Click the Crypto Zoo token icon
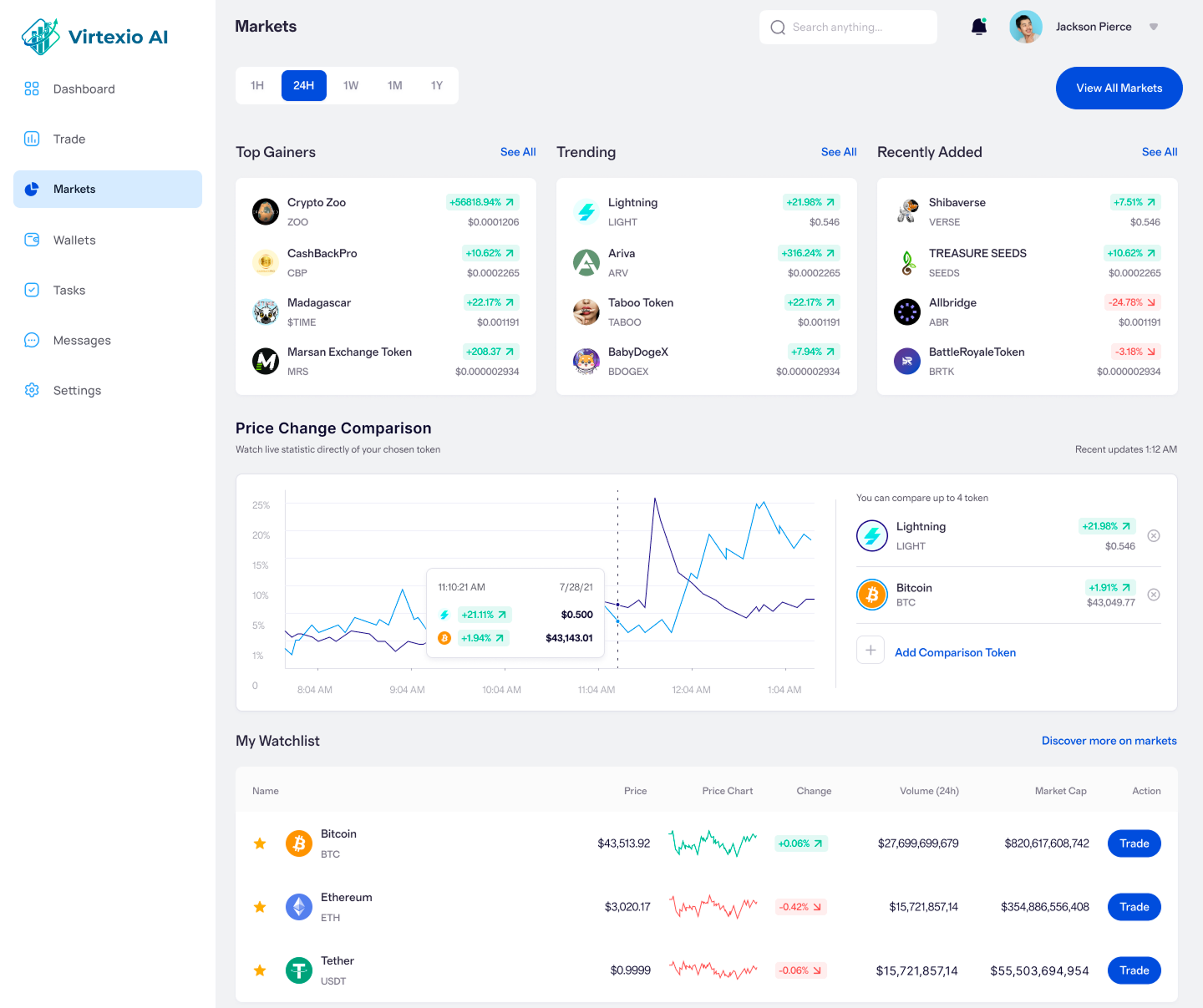This screenshot has width=1203, height=1008. coord(266,212)
